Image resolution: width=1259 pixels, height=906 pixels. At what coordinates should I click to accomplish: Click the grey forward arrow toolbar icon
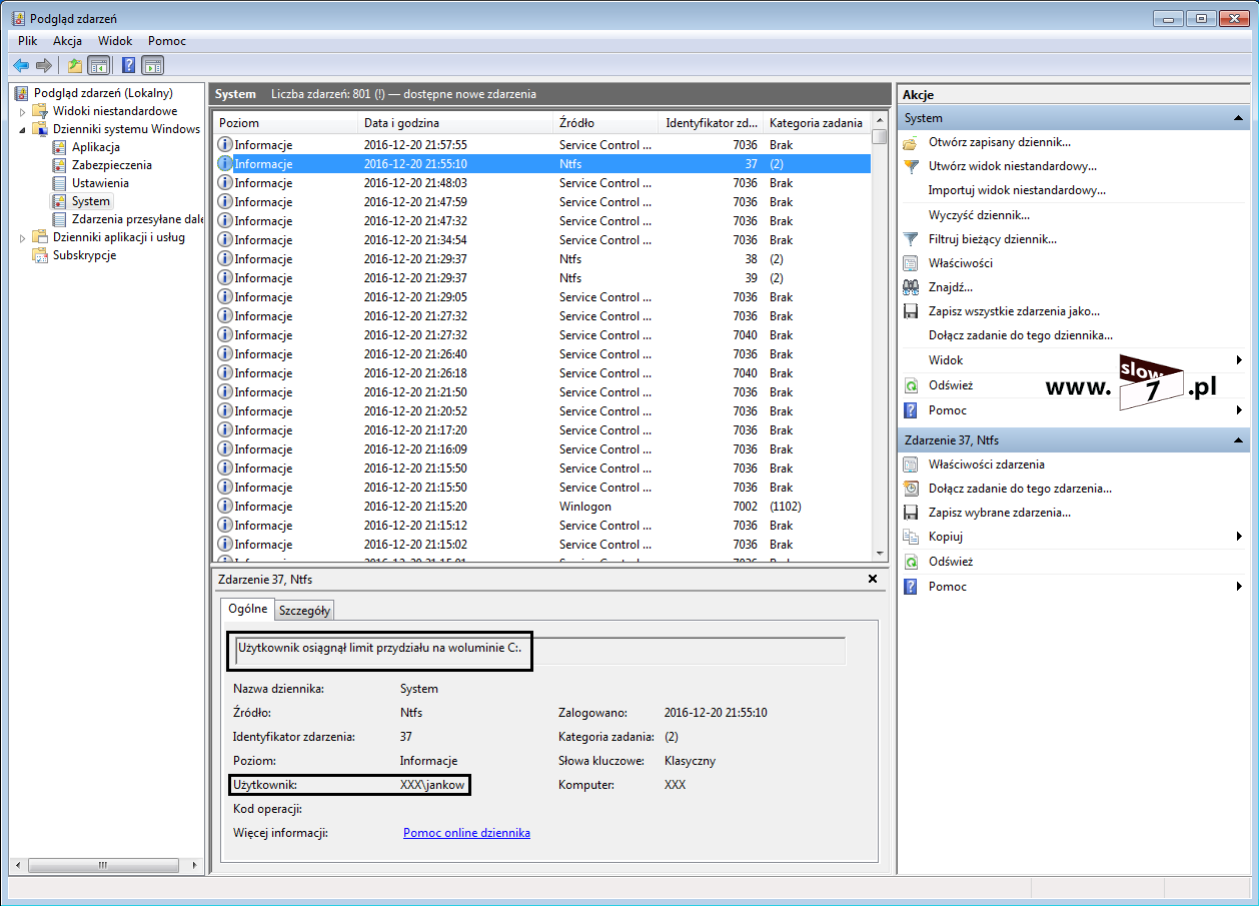(43, 66)
